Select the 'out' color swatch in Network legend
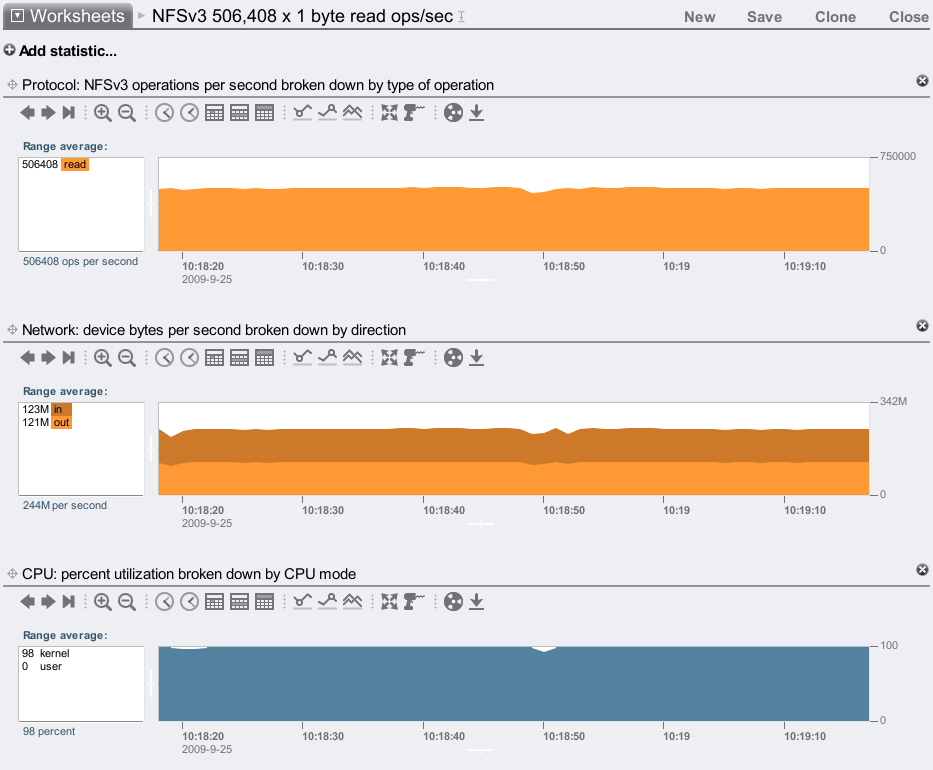The height and width of the screenshot is (770, 933). pos(61,422)
